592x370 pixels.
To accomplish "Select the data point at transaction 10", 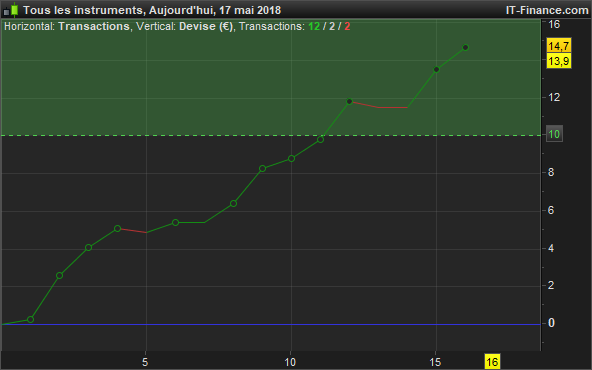I will 291,159.
